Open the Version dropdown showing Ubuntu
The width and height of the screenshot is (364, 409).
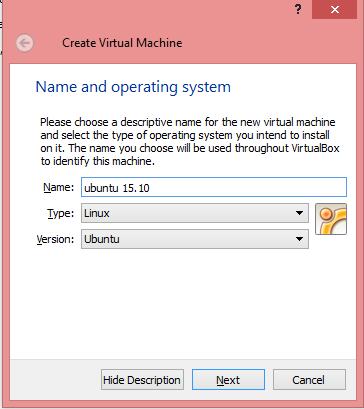195,239
